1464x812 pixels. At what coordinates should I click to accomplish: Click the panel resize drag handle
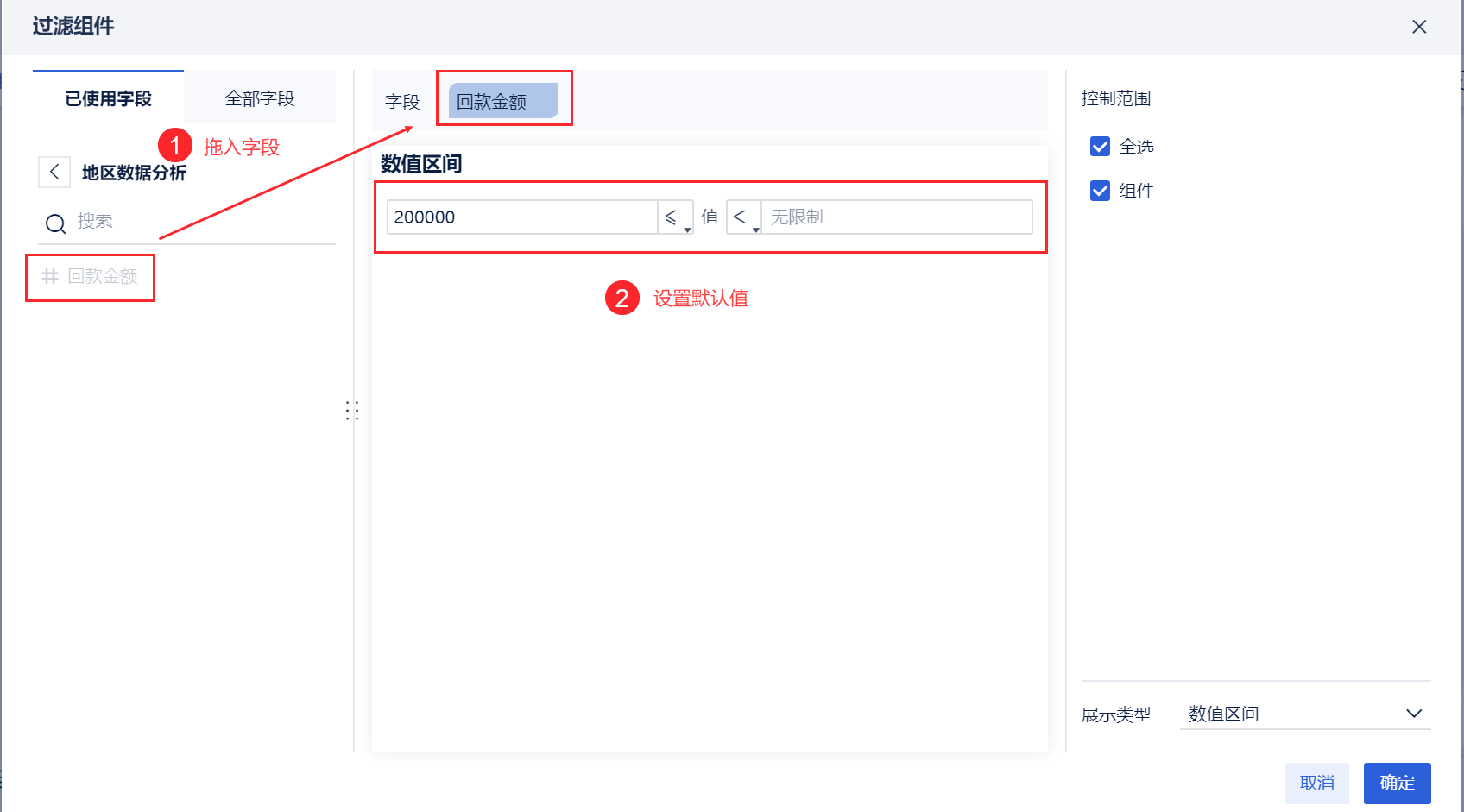351,410
